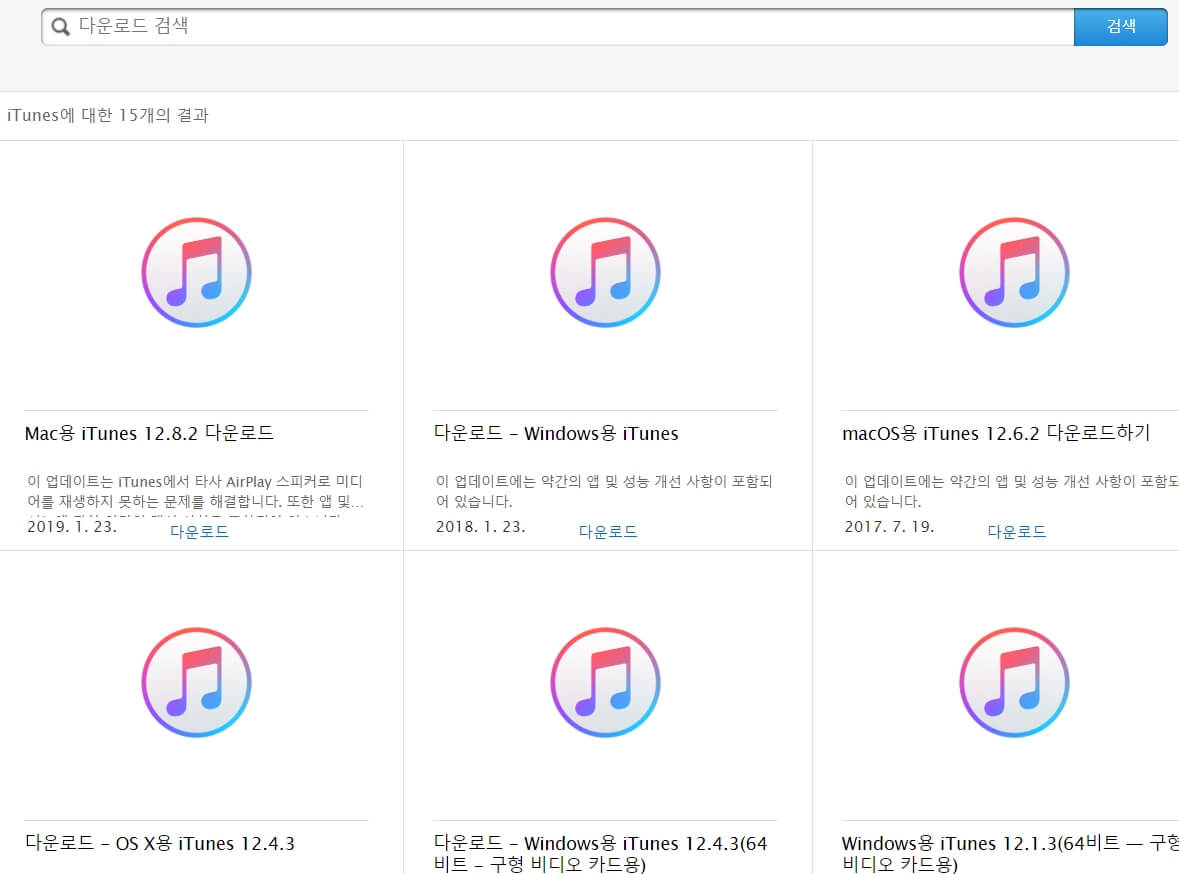Click the blue 검색 button
1179x874 pixels.
1120,27
